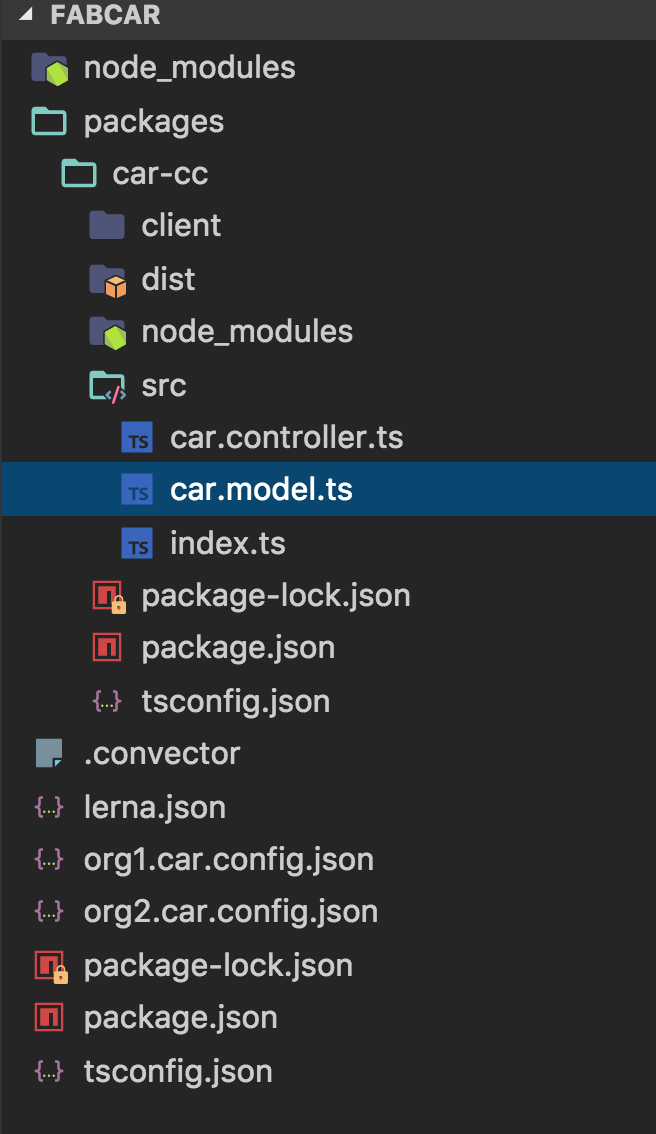Click the dist folder icon
Viewport: 656px width, 1134px height.
tap(108, 281)
